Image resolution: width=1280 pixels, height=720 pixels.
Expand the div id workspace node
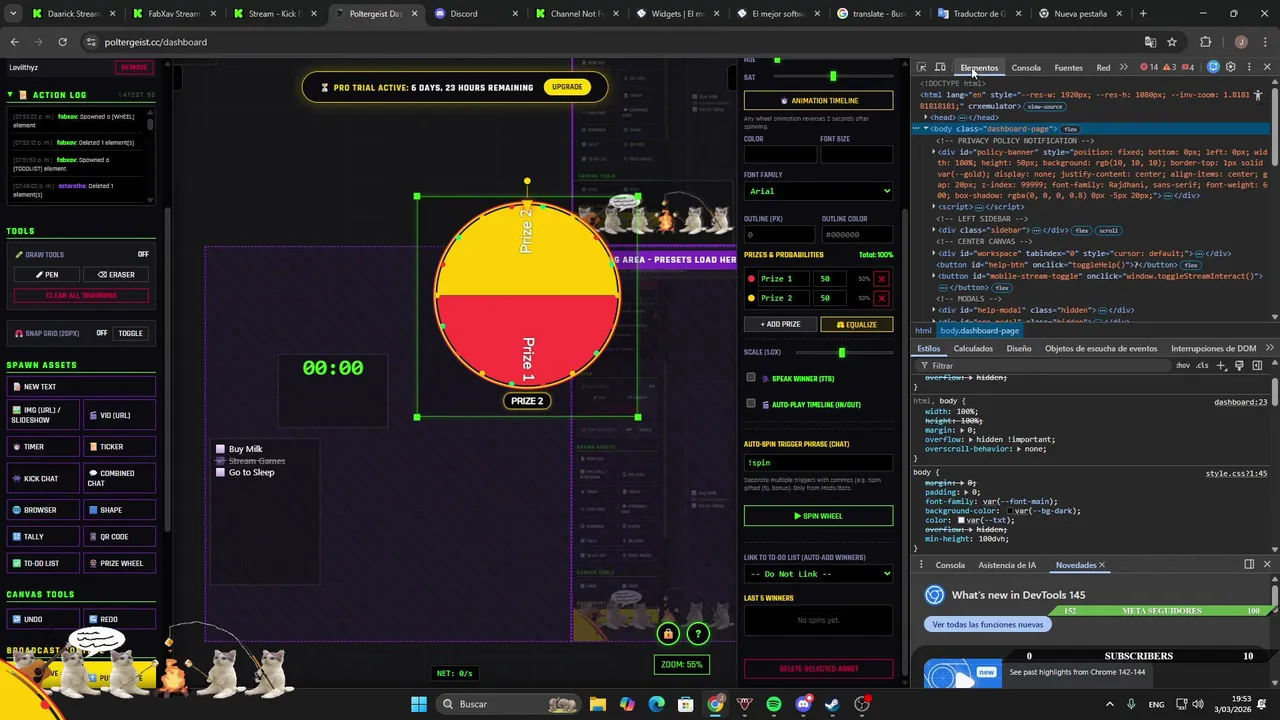pyautogui.click(x=934, y=254)
